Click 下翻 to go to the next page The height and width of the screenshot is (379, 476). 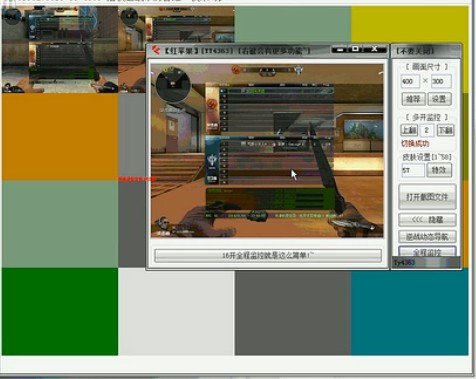click(445, 130)
